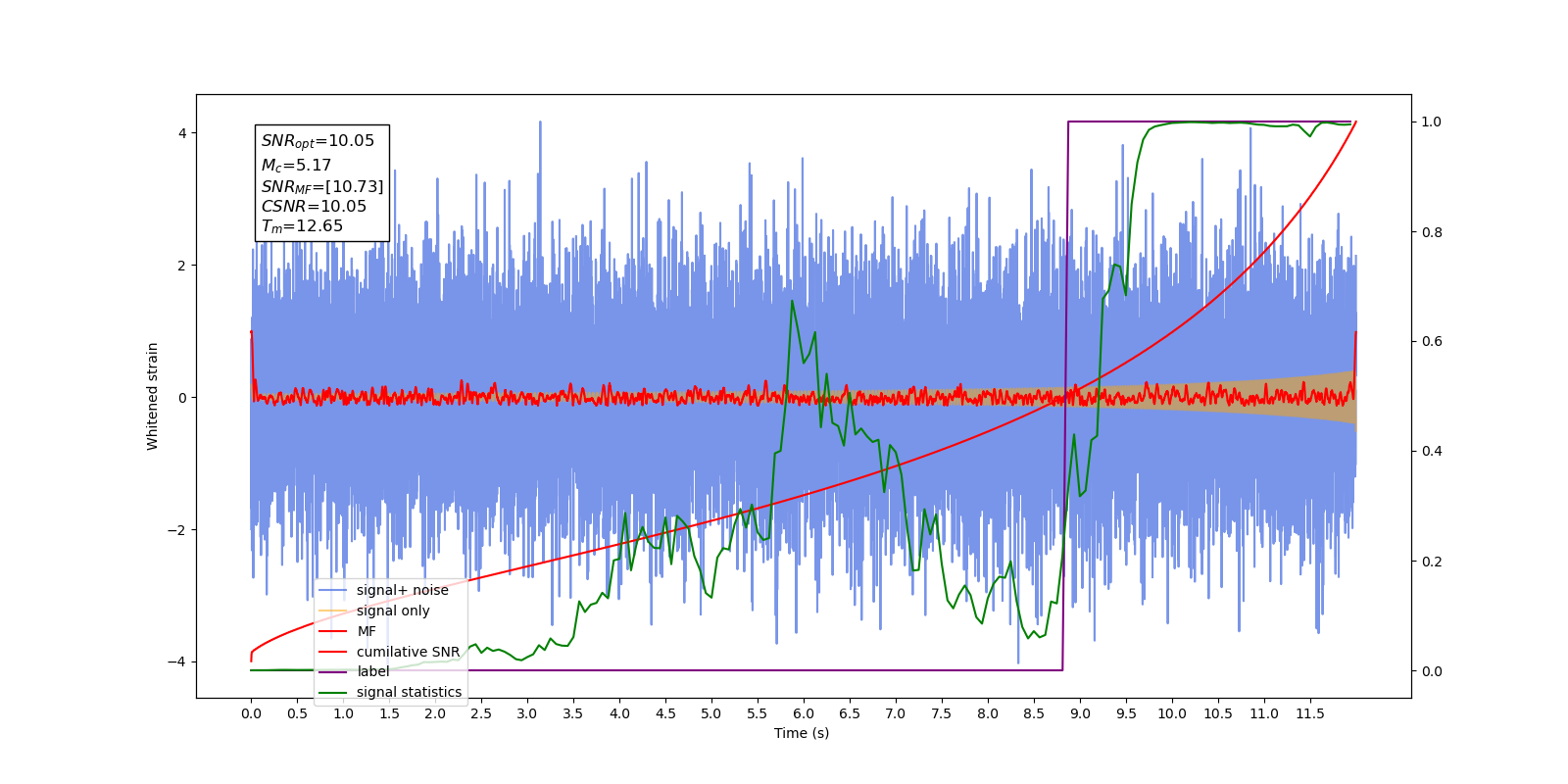Viewport: 1568px width, 784px height.
Task: Click the right y-axis tick label 0.2
Action: [x=1432, y=562]
